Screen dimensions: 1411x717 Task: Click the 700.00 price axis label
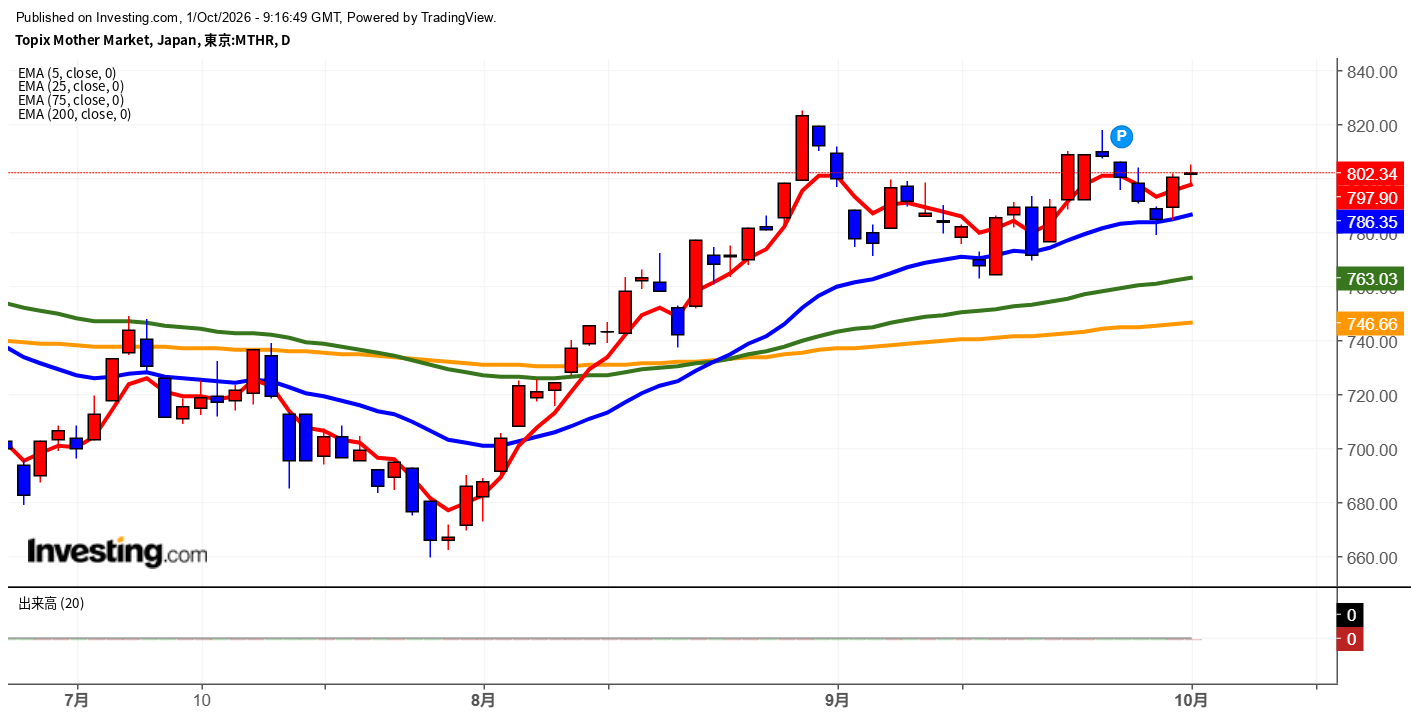[1371, 450]
